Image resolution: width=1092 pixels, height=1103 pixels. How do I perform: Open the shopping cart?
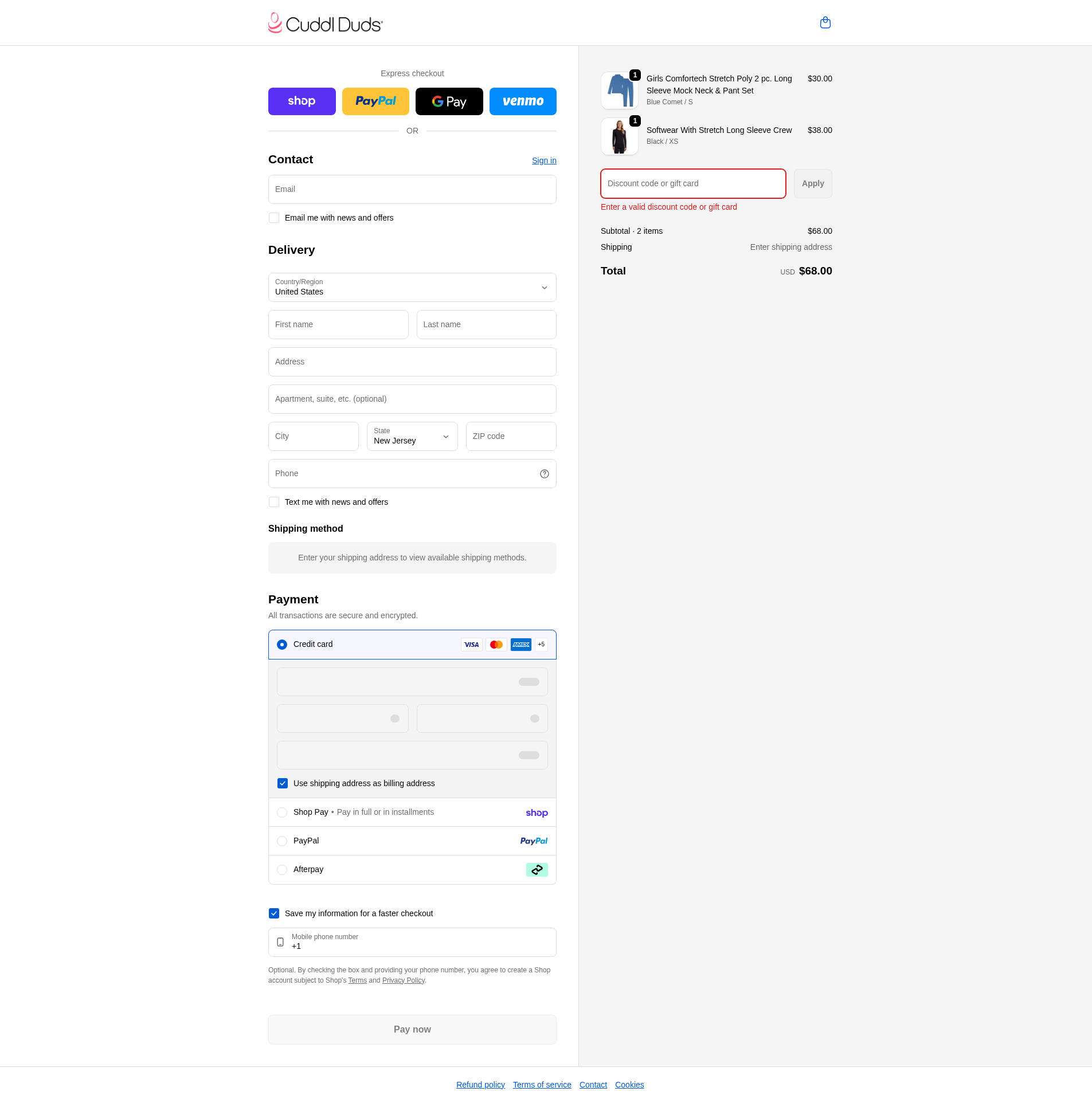point(825,22)
